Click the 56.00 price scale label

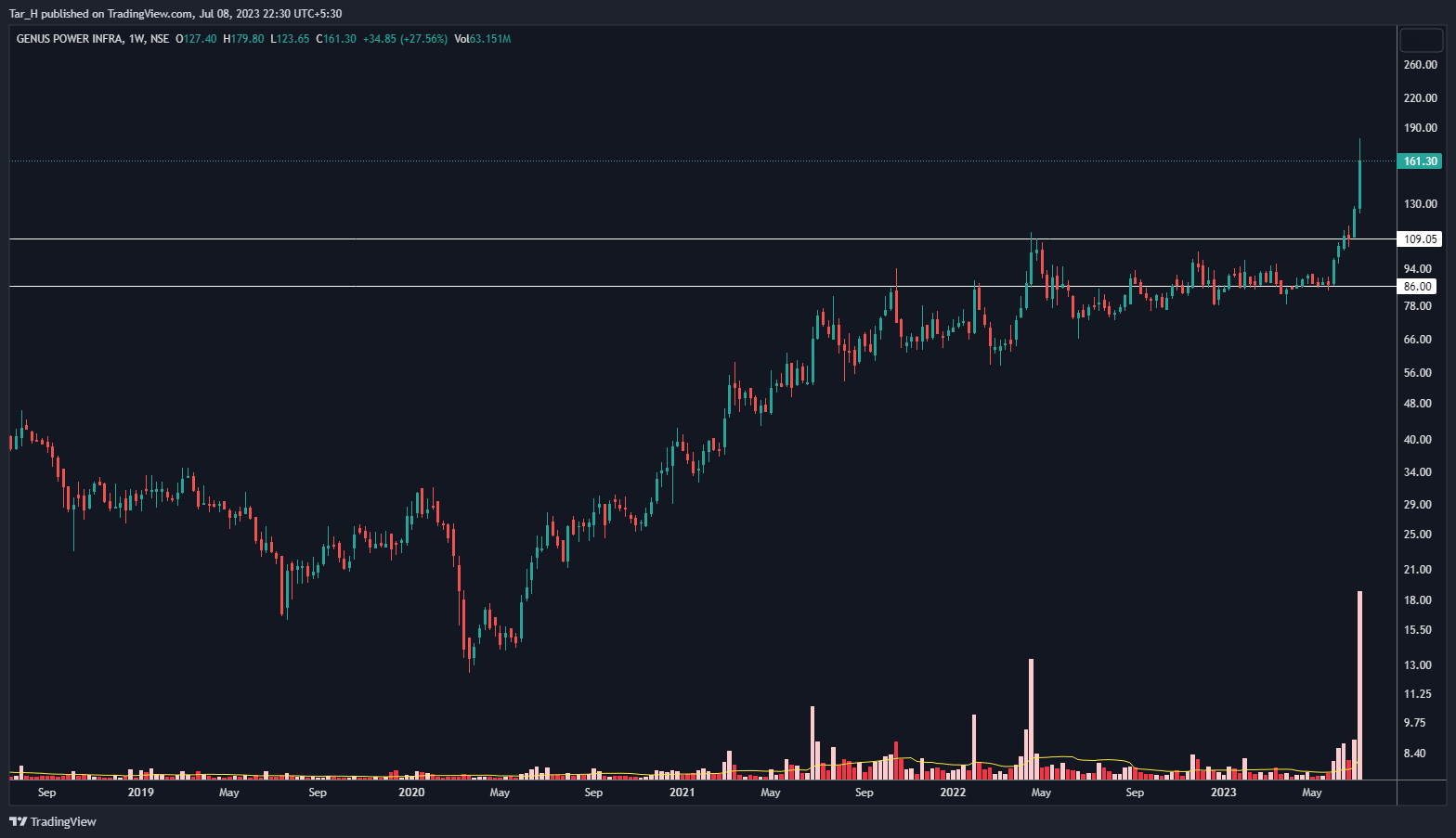[x=1418, y=373]
